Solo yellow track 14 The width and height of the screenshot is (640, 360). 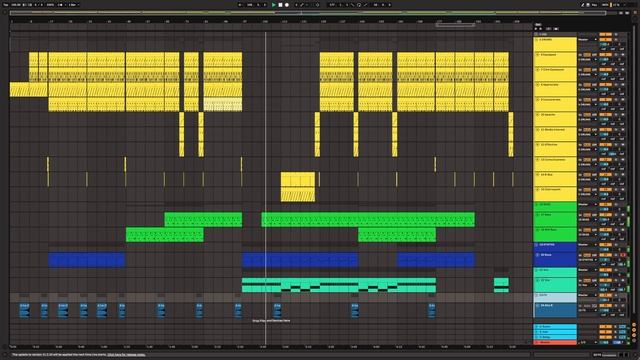click(616, 175)
